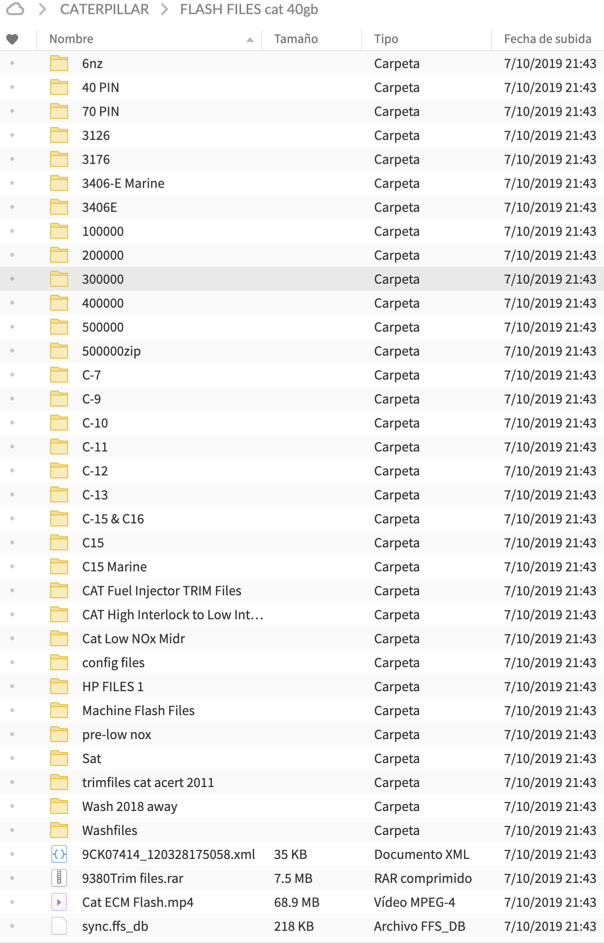
Task: Click the 70 PIN folder icon
Action: (x=59, y=111)
